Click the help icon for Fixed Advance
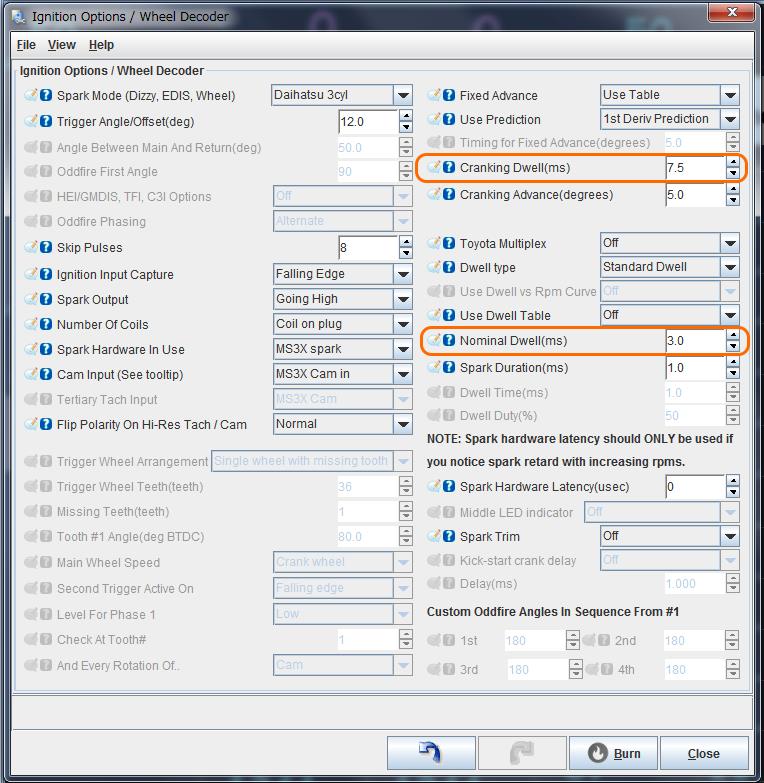This screenshot has width=764, height=783. tap(449, 95)
